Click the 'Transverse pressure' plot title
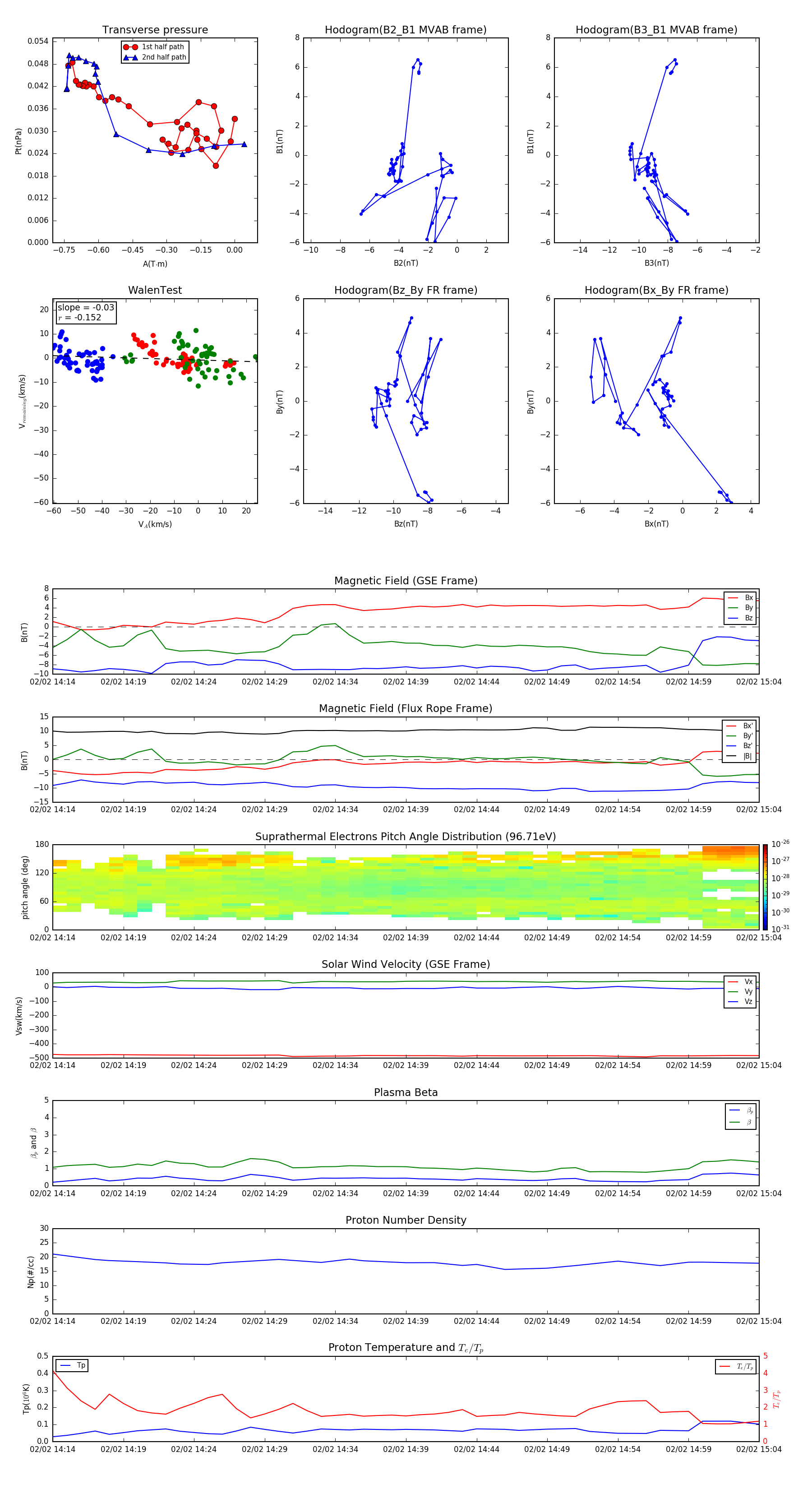 155,30
